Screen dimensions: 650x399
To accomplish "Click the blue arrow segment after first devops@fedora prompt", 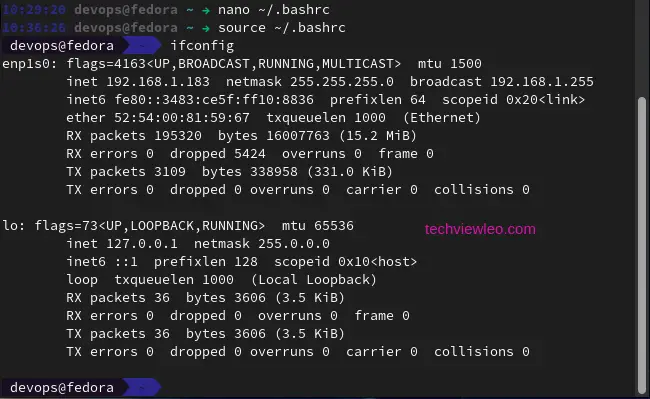I will (x=141, y=46).
